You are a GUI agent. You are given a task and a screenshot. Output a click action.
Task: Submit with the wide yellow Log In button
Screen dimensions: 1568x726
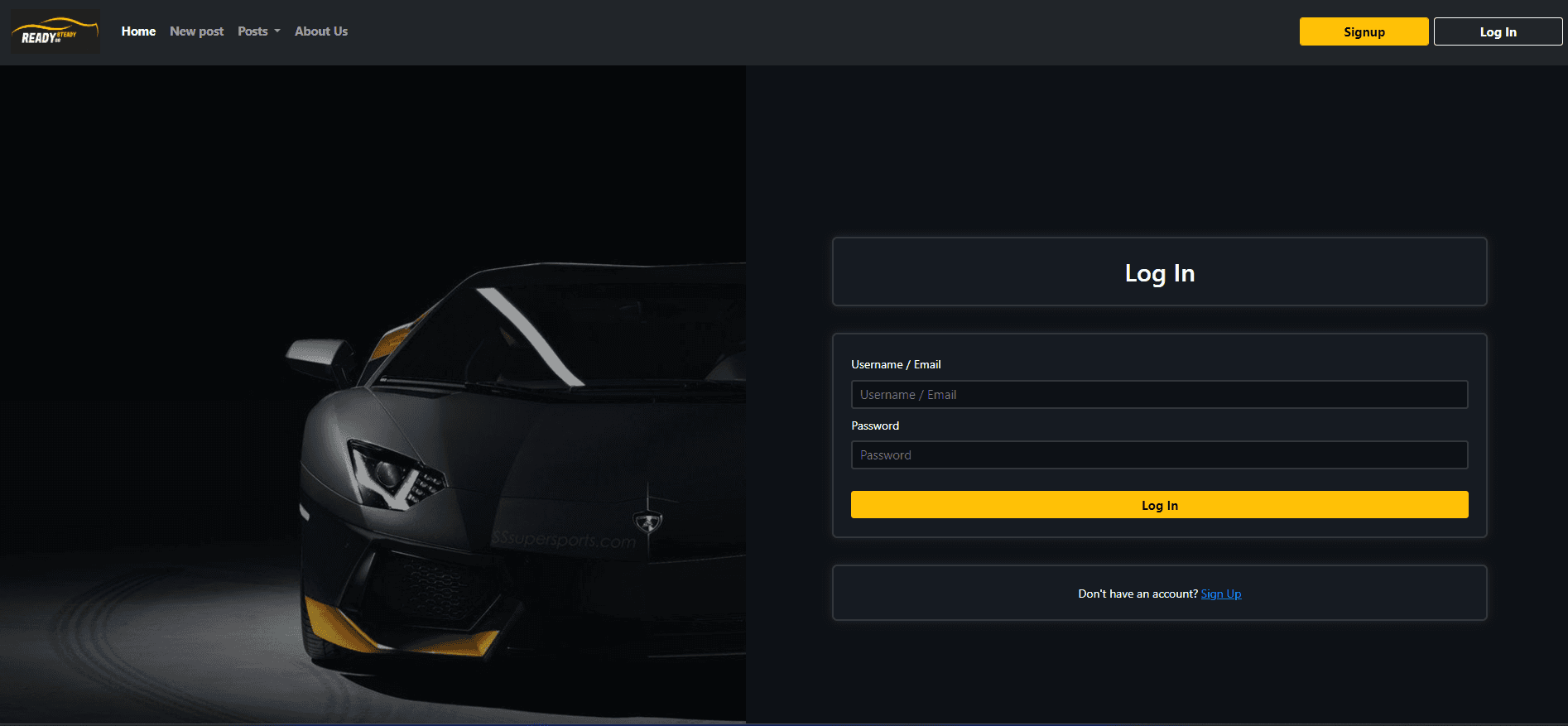click(1159, 505)
